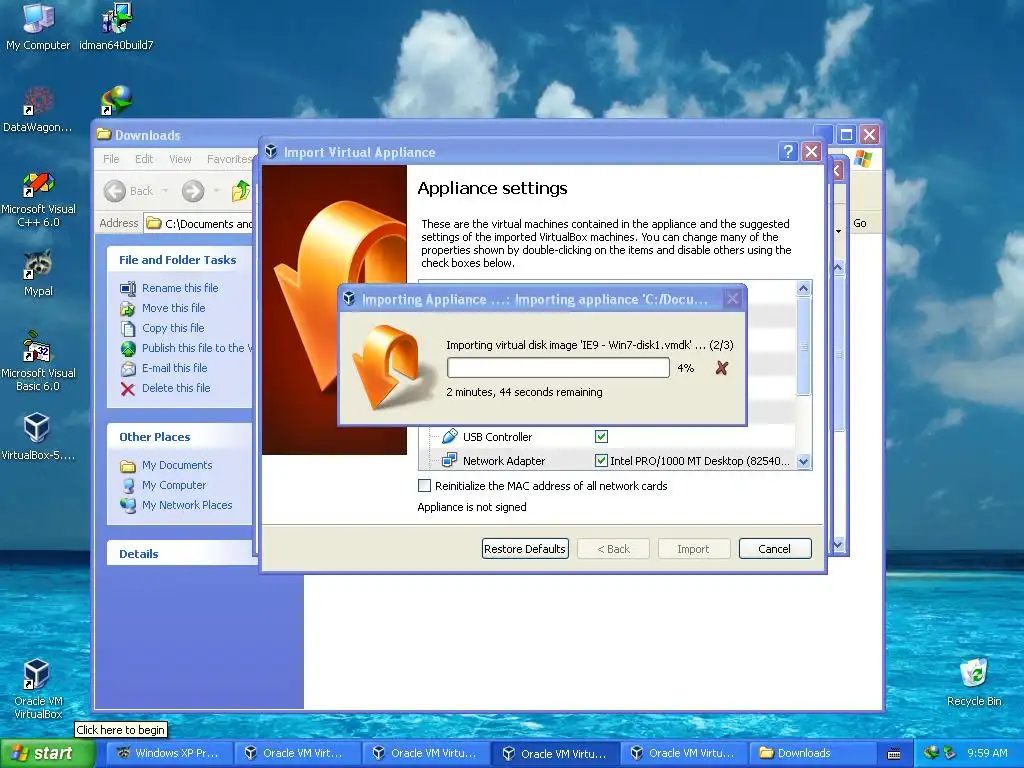Open the Recycle Bin

[x=974, y=682]
